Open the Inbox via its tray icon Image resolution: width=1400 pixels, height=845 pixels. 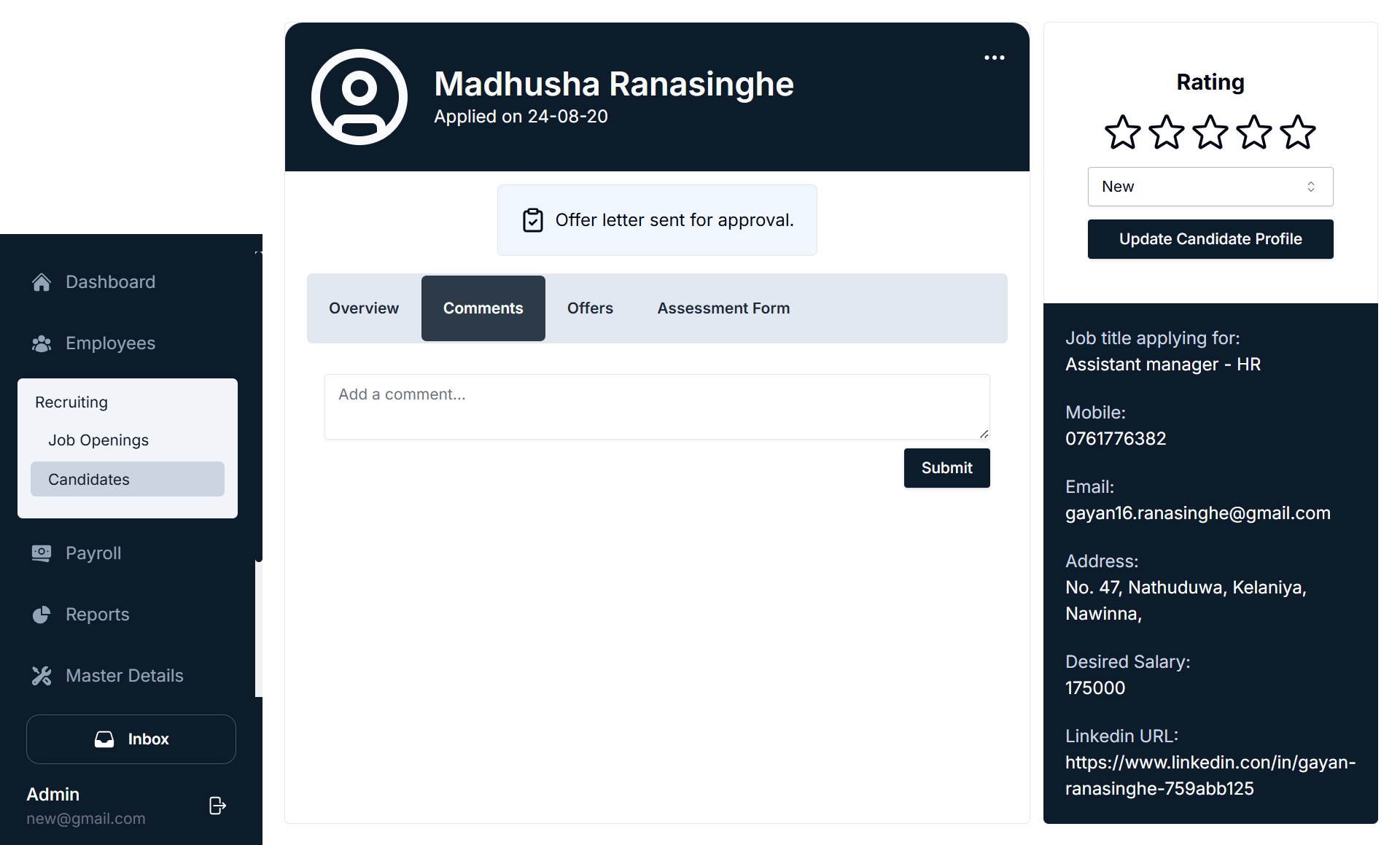pyautogui.click(x=104, y=739)
